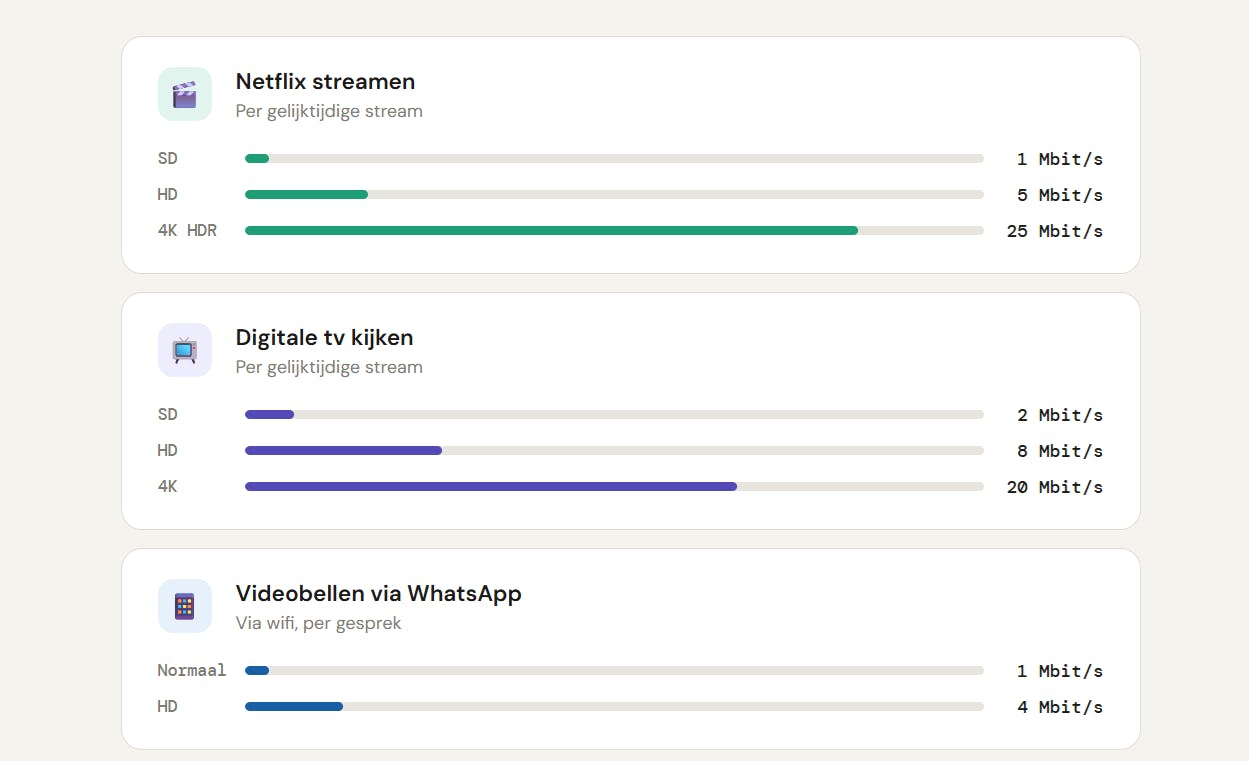Click the "Via wifi, per gesprek" subtitle

318,623
